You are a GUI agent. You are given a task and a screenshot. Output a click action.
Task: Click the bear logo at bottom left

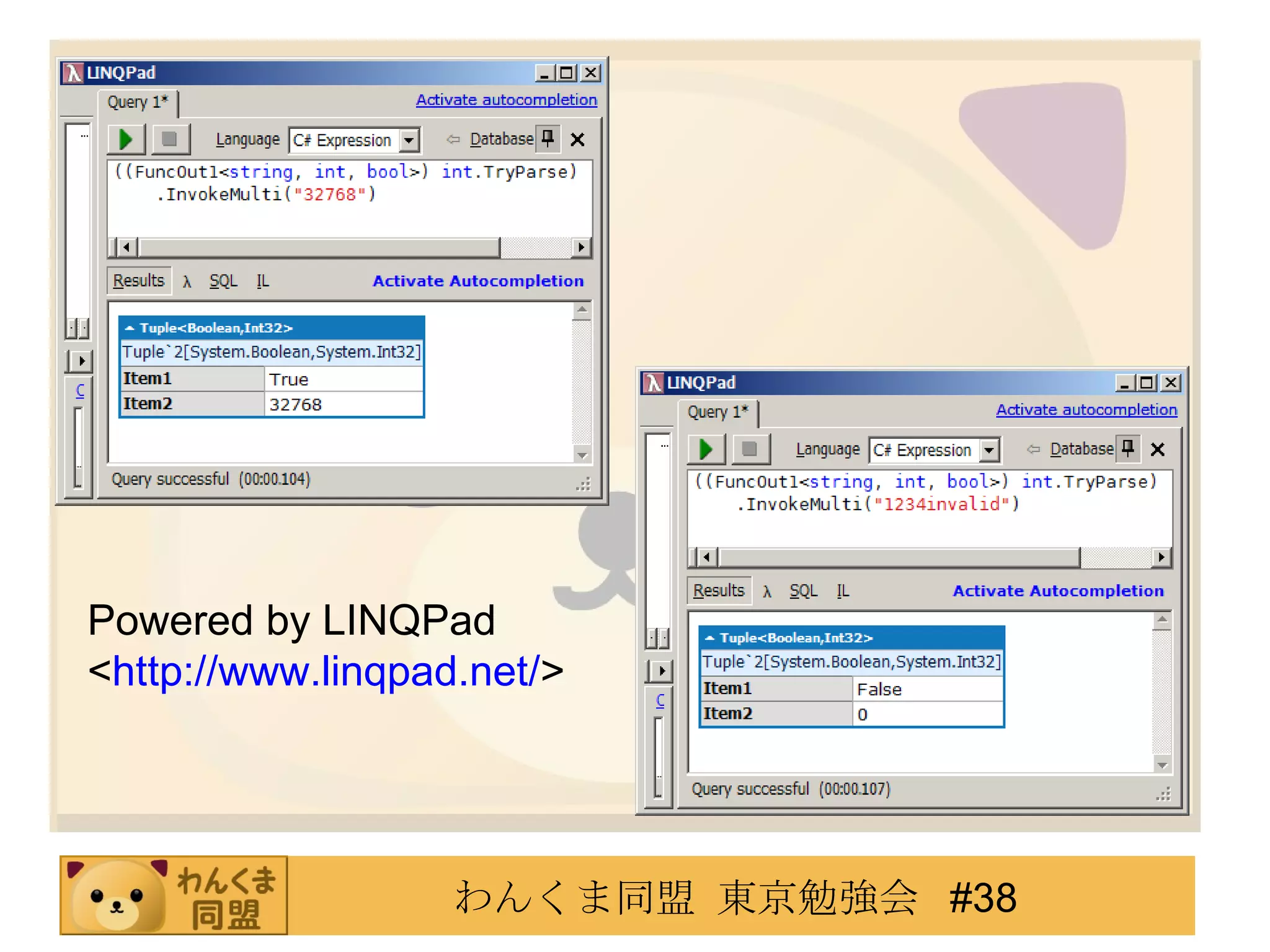click(174, 896)
